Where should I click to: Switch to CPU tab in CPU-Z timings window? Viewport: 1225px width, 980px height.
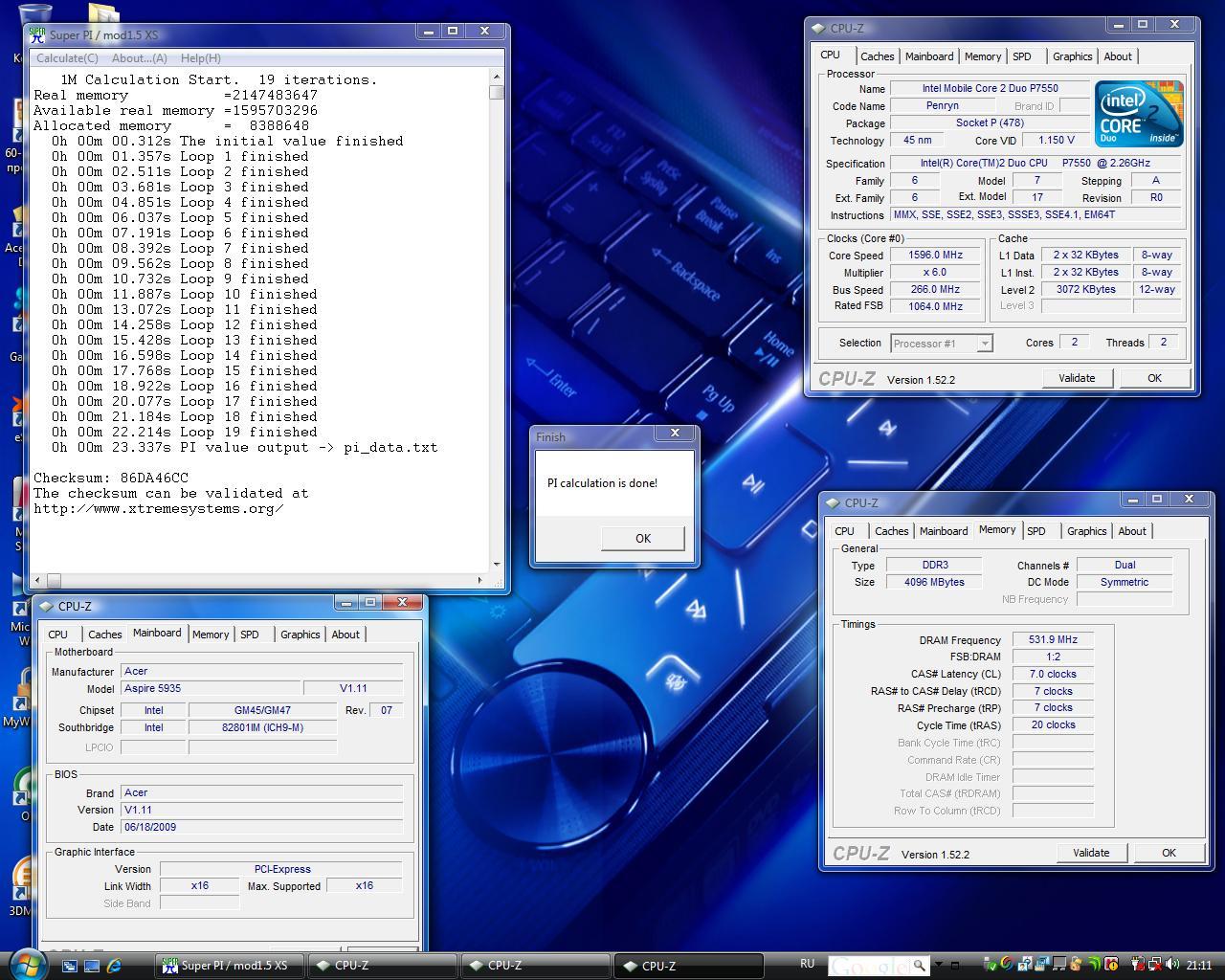click(844, 531)
